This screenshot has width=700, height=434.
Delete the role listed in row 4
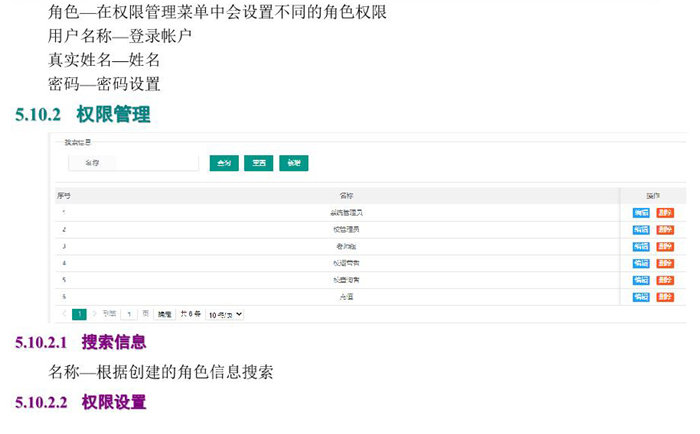[665, 263]
